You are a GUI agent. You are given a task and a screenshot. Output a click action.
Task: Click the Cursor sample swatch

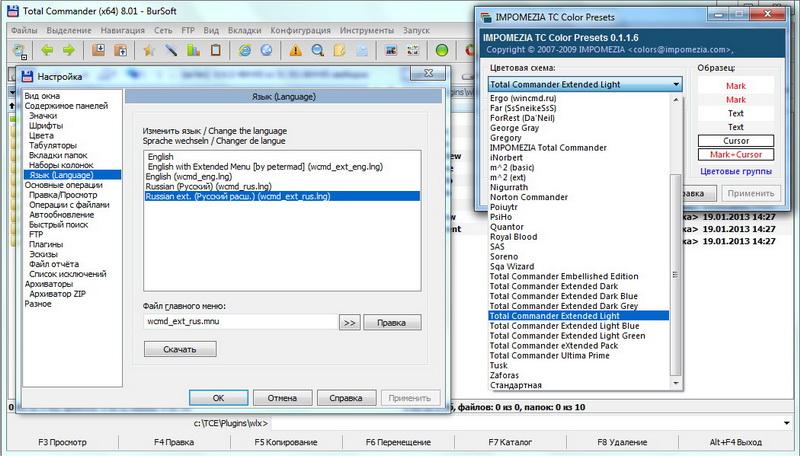(736, 141)
